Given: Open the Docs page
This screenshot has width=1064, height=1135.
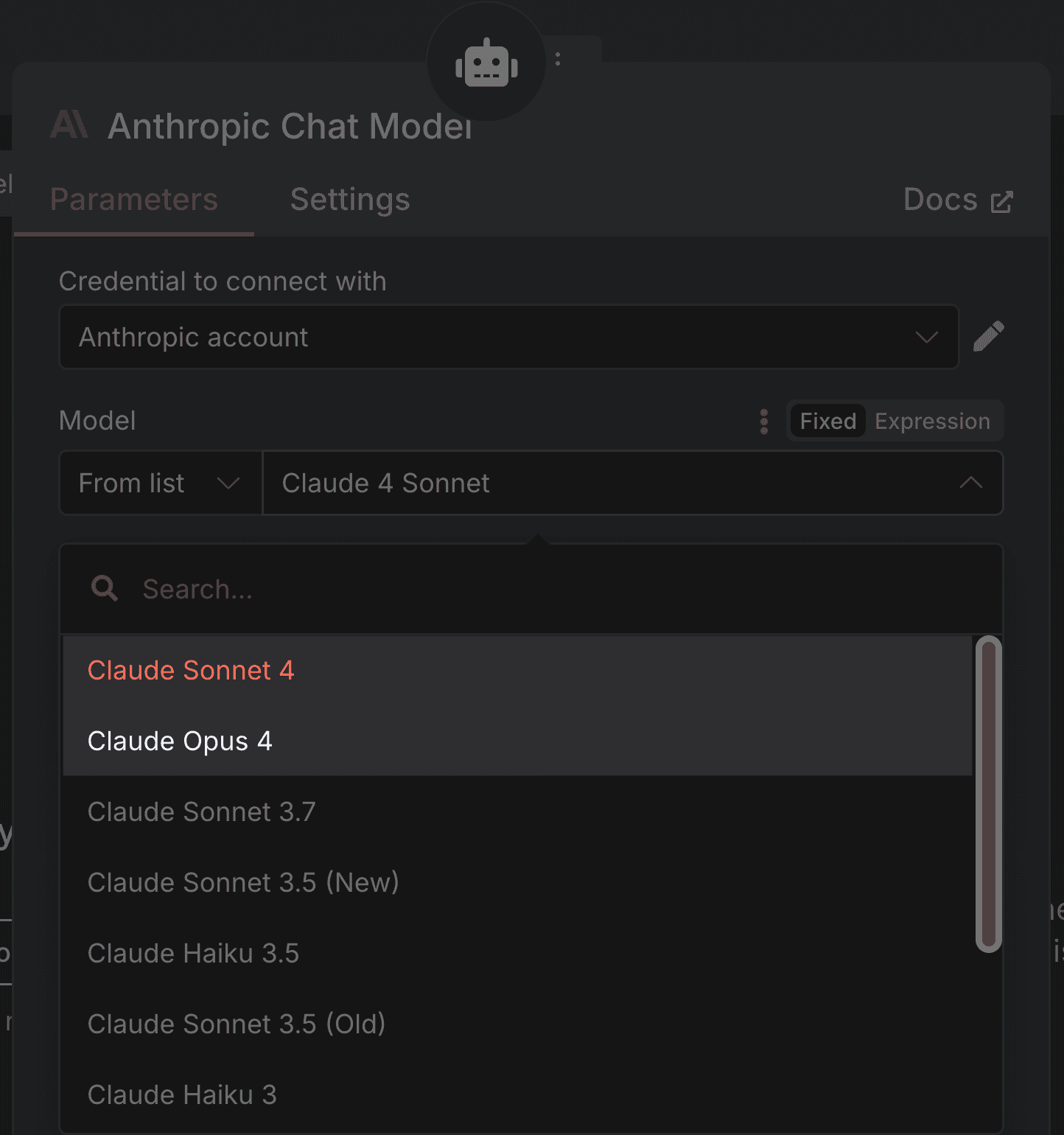Looking at the screenshot, I should (941, 199).
